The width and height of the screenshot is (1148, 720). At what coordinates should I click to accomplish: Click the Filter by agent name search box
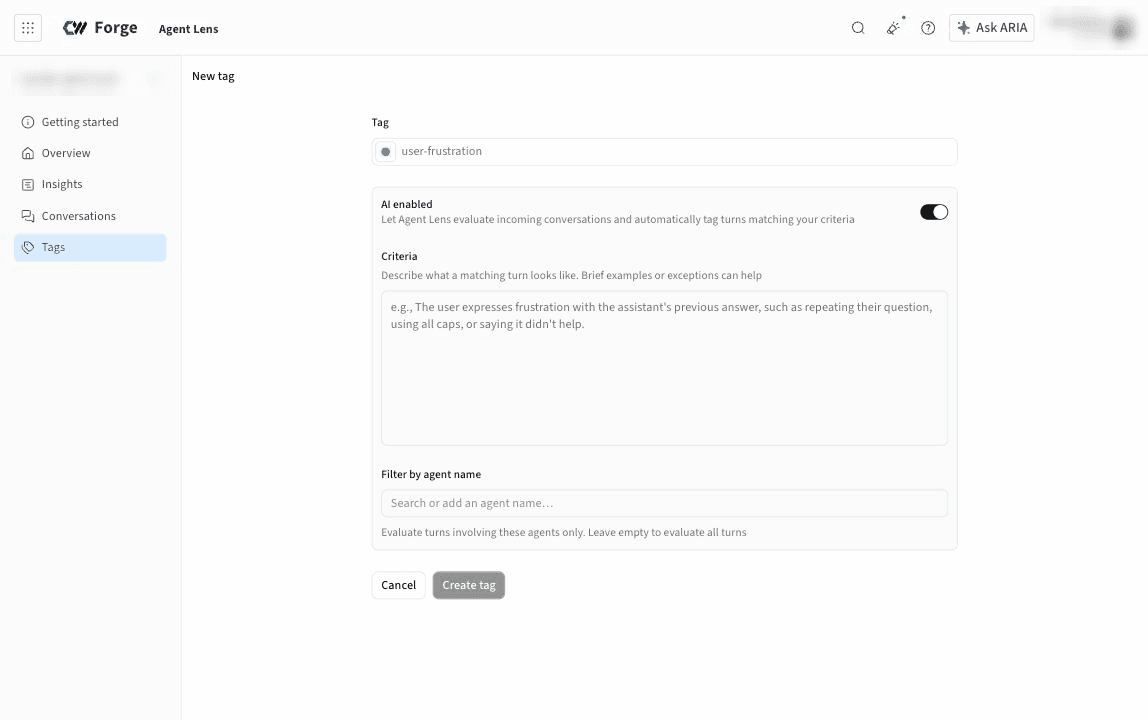(x=664, y=503)
